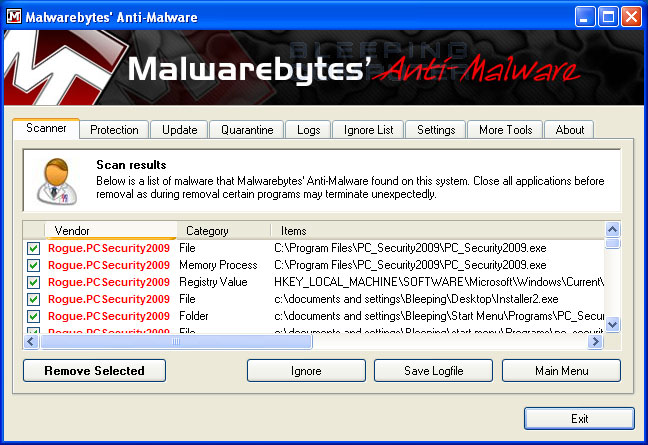This screenshot has width=648, height=445.
Task: Toggle the Registry Value row checkbox
Action: [33, 282]
